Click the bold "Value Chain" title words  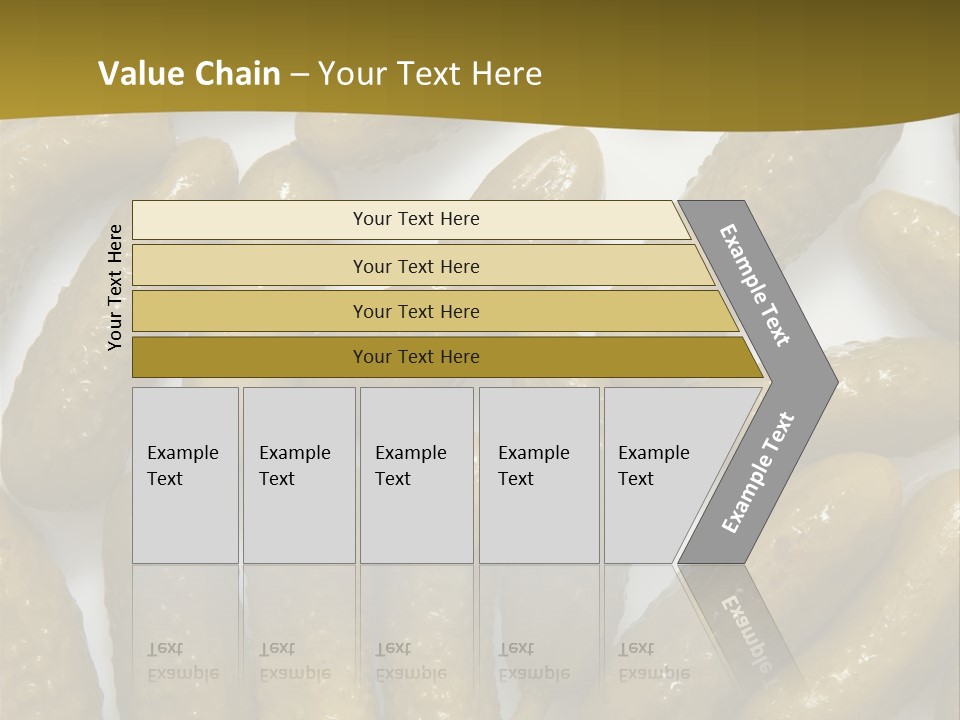click(189, 74)
